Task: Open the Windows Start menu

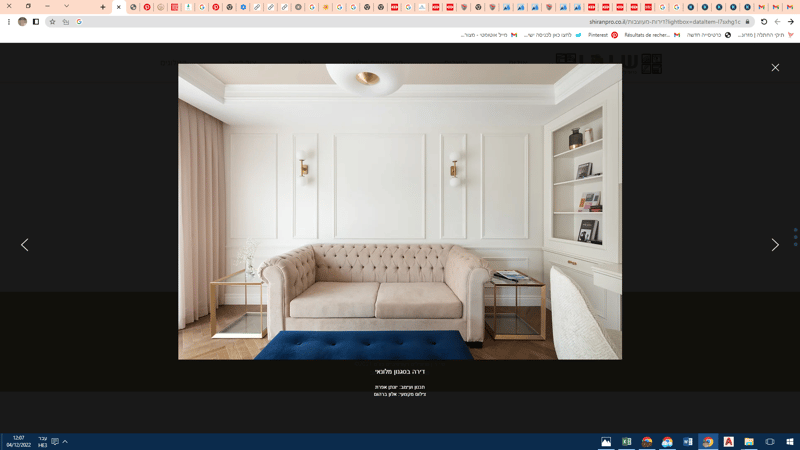Action: click(x=790, y=442)
